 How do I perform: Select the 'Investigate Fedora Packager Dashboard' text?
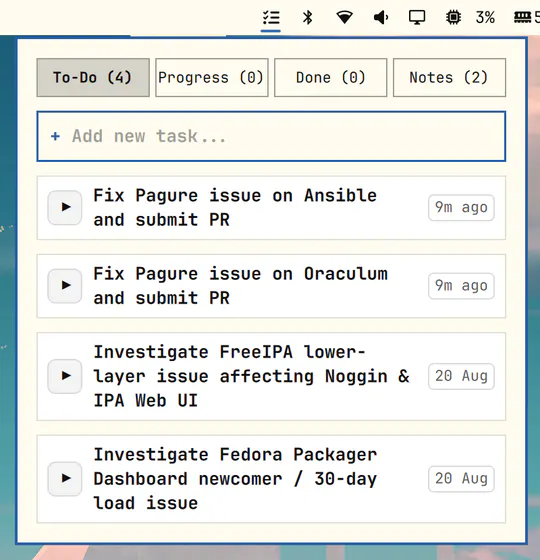click(235, 479)
